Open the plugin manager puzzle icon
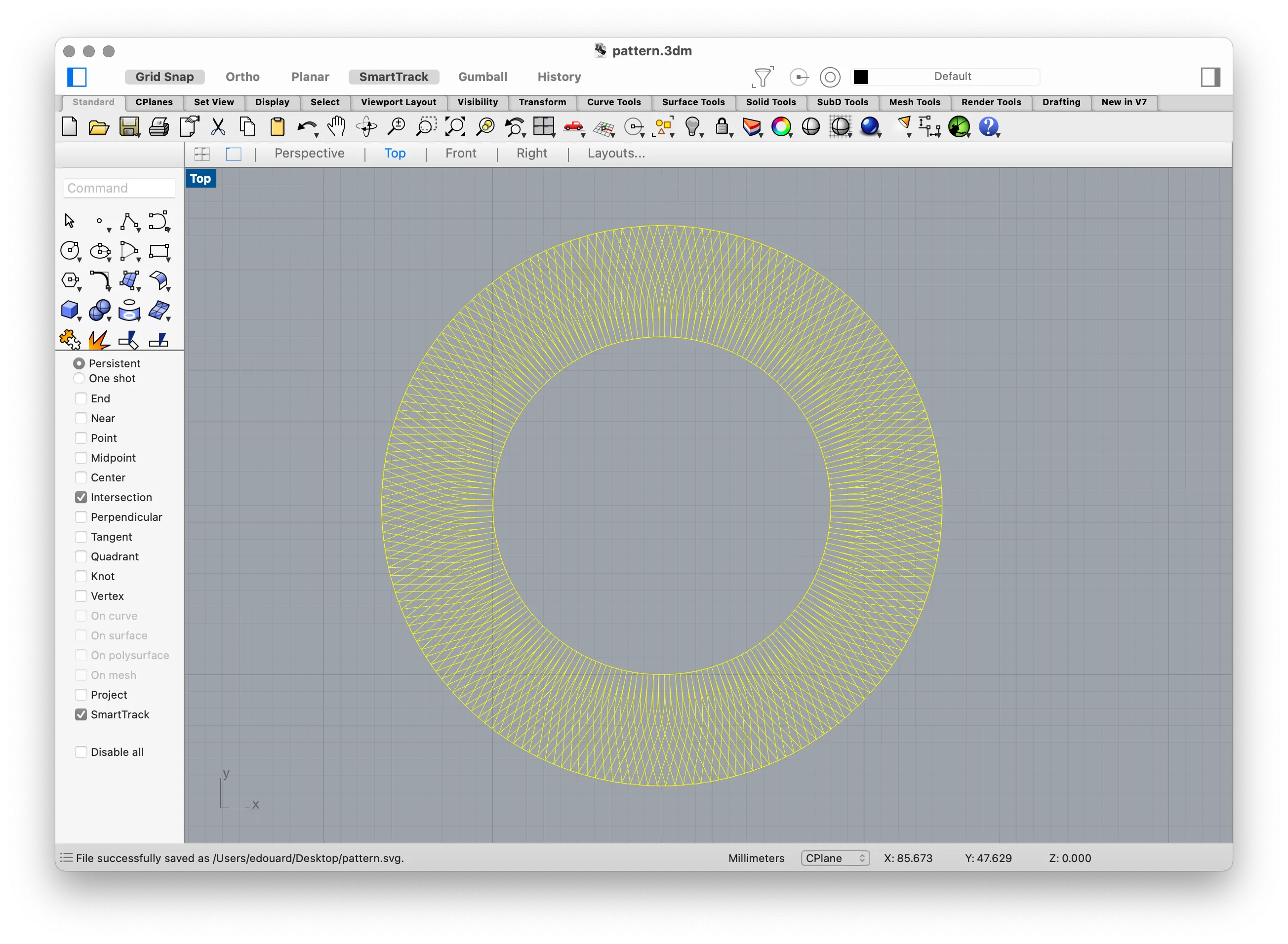1288x944 pixels. (69, 339)
